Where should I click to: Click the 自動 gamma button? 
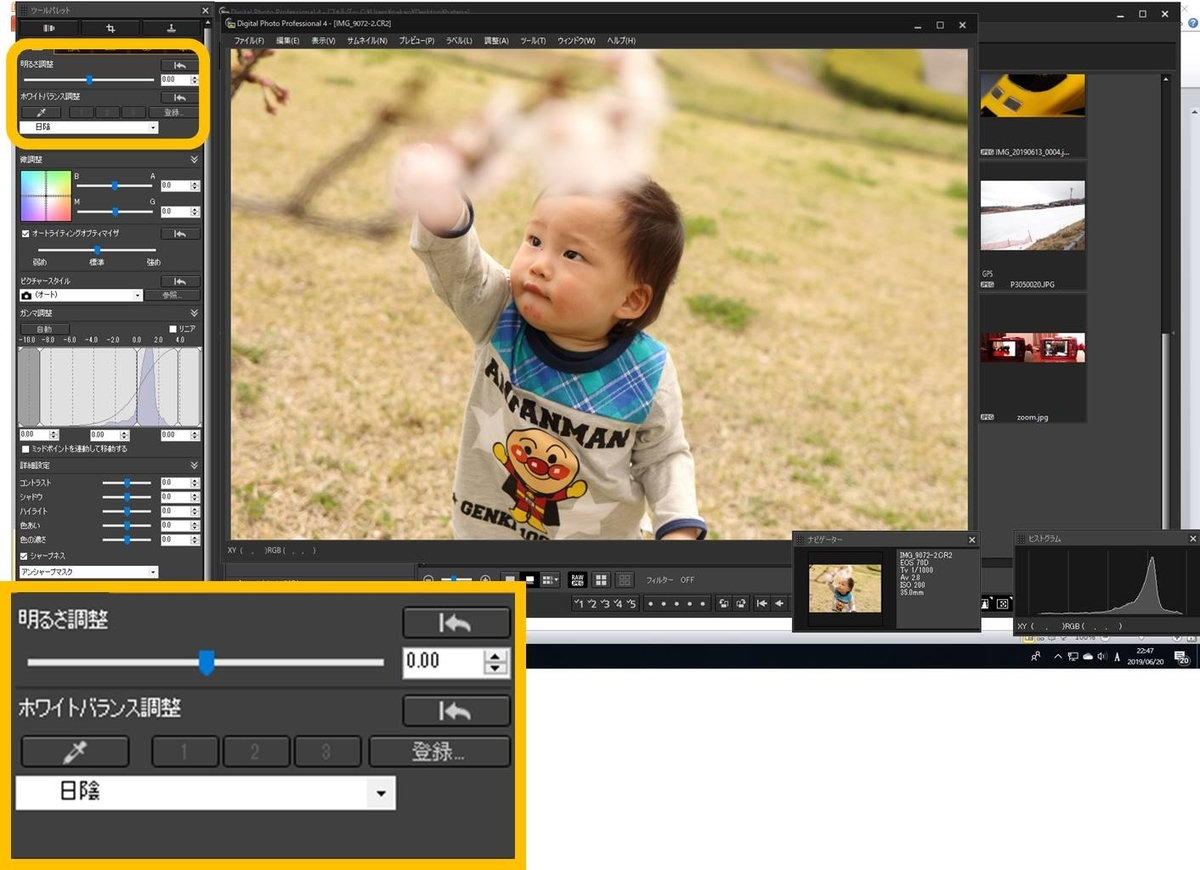44,329
